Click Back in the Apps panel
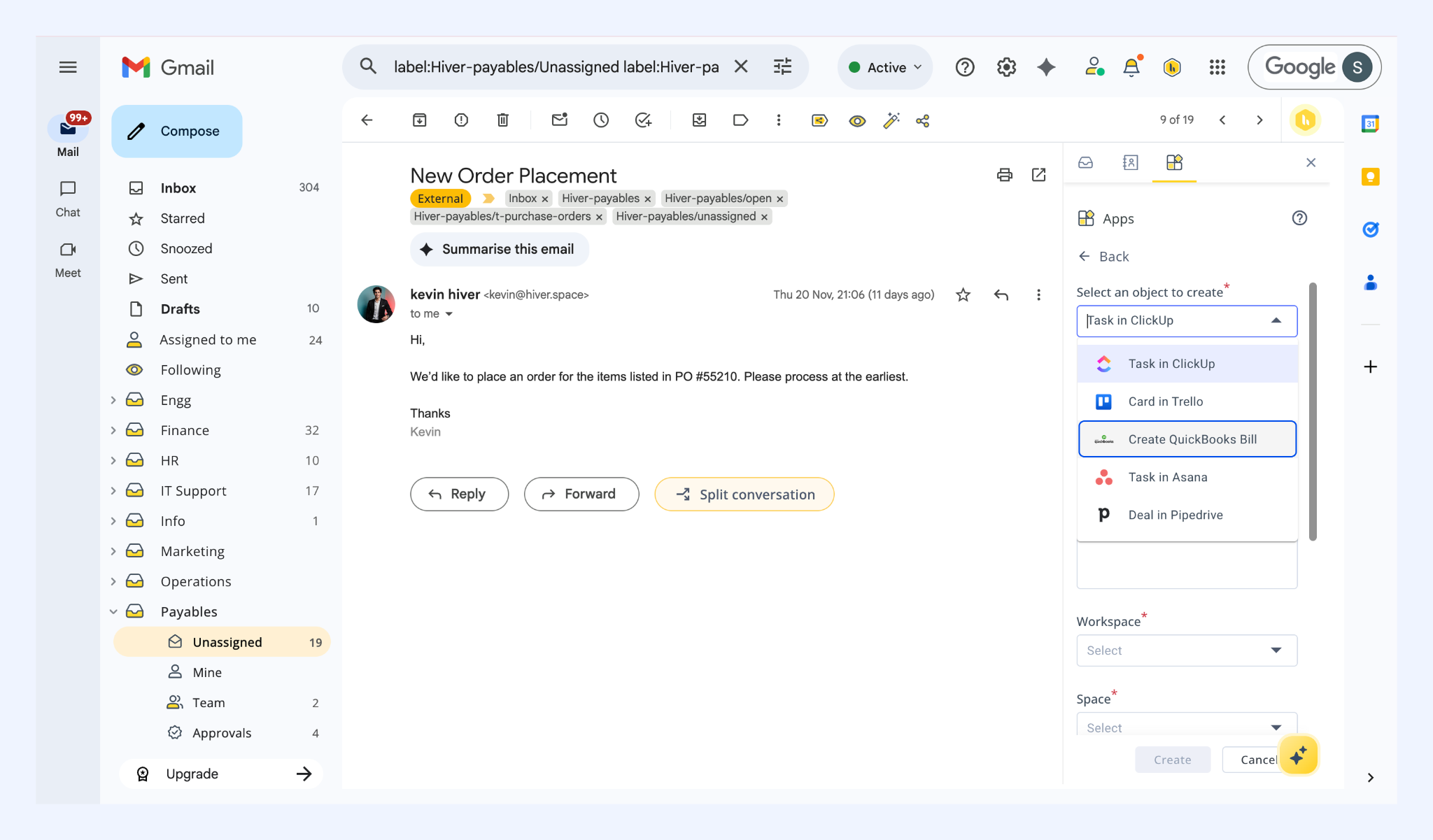Viewport: 1433px width, 840px height. tap(1104, 257)
